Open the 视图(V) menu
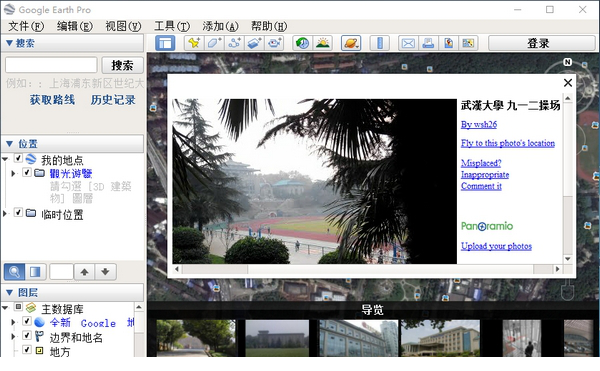The height and width of the screenshot is (371, 600). click(123, 26)
